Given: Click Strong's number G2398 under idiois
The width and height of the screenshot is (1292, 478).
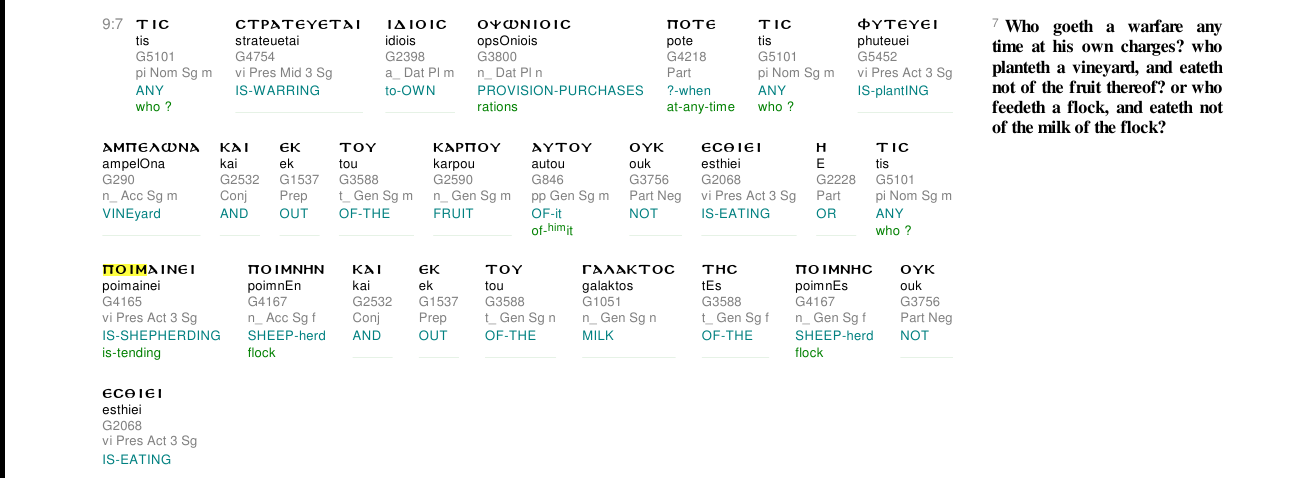Looking at the screenshot, I should click(404, 57).
